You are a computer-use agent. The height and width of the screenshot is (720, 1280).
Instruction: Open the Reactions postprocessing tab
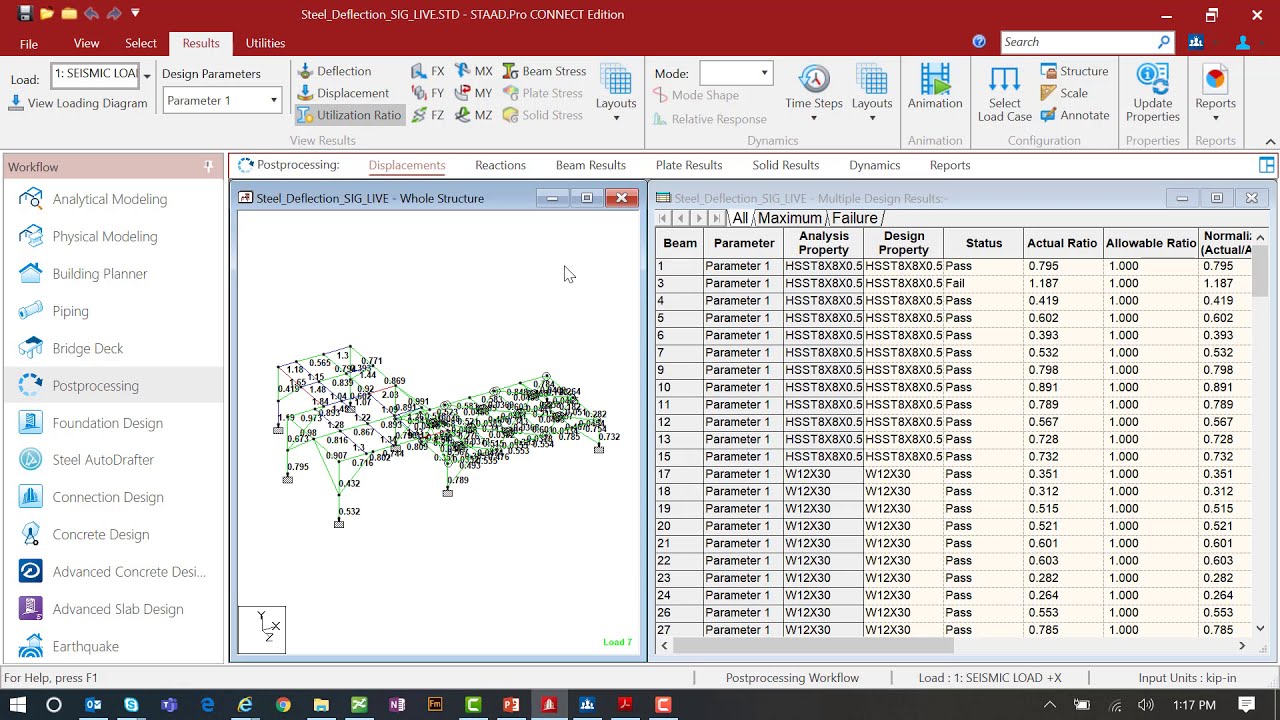click(500, 165)
